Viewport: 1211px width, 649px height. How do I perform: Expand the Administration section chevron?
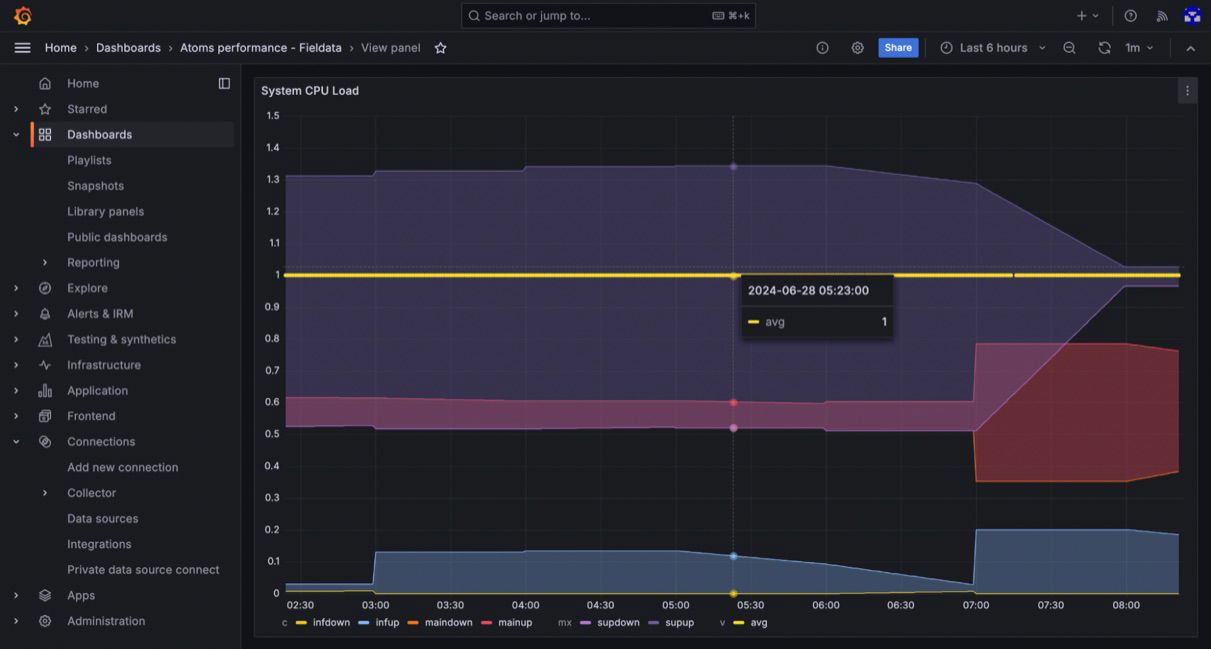tap(16, 621)
